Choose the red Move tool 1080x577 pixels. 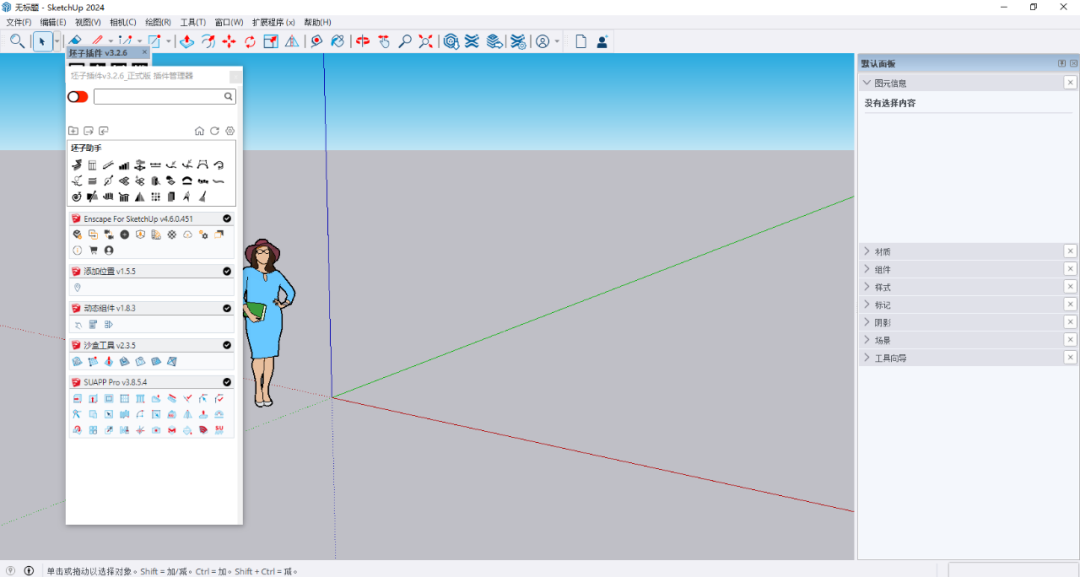tap(229, 41)
